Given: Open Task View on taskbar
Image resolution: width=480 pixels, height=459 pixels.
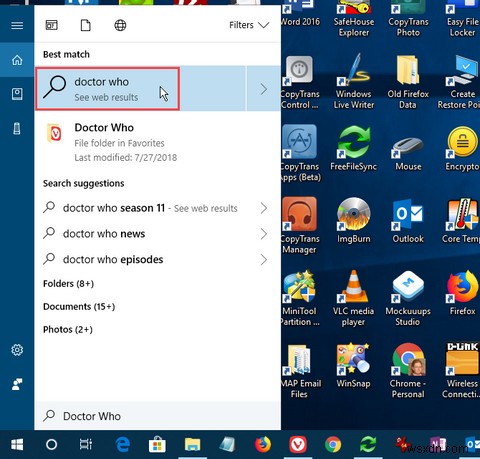Looking at the screenshot, I should click(86, 444).
